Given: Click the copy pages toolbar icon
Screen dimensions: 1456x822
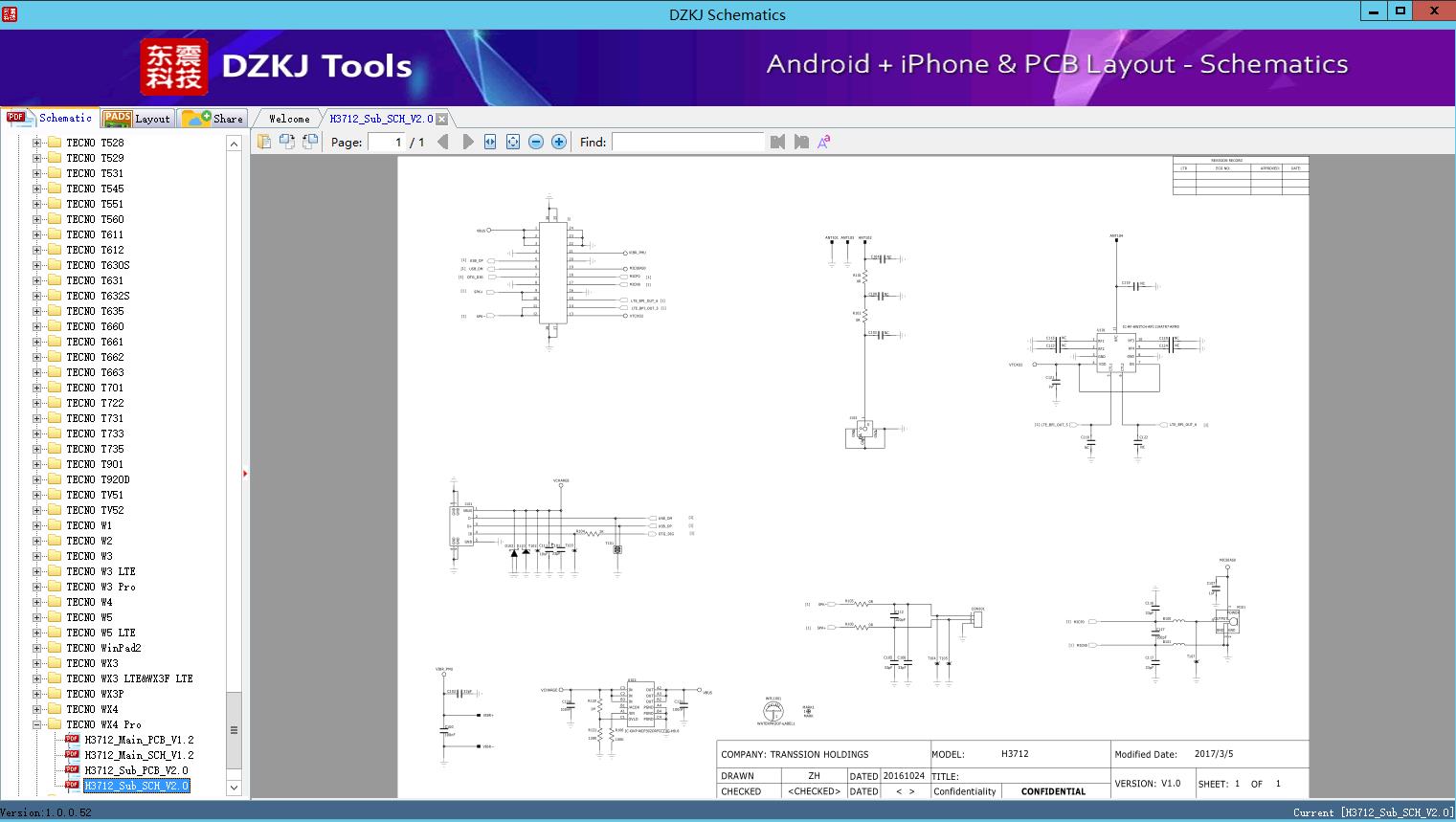Looking at the screenshot, I should tap(264, 142).
